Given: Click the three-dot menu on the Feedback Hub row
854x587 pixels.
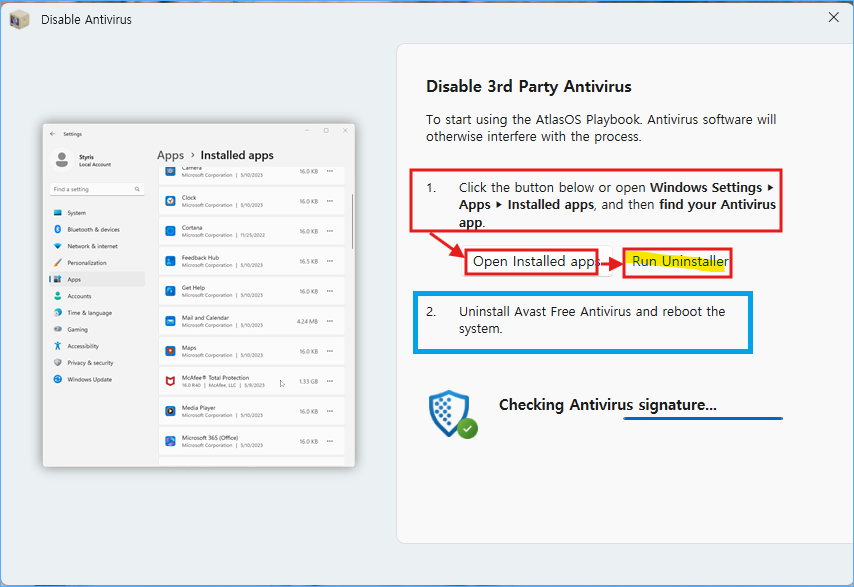Looking at the screenshot, I should point(330,261).
